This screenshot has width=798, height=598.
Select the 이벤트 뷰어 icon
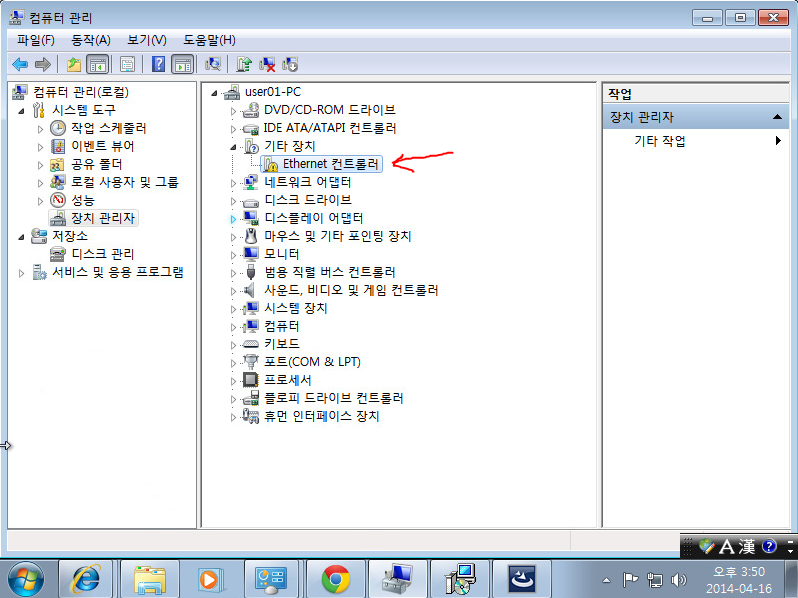click(x=58, y=146)
